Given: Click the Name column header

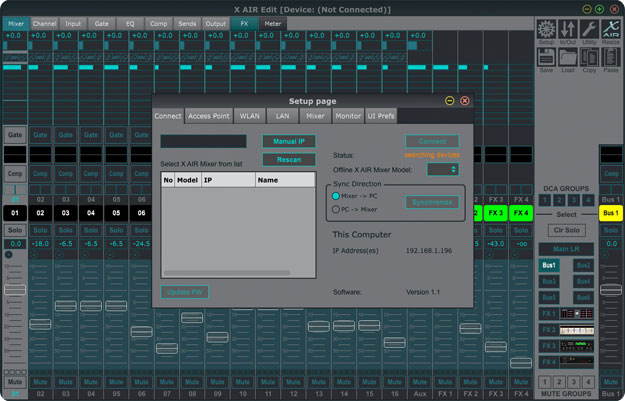Looking at the screenshot, I should click(x=285, y=180).
